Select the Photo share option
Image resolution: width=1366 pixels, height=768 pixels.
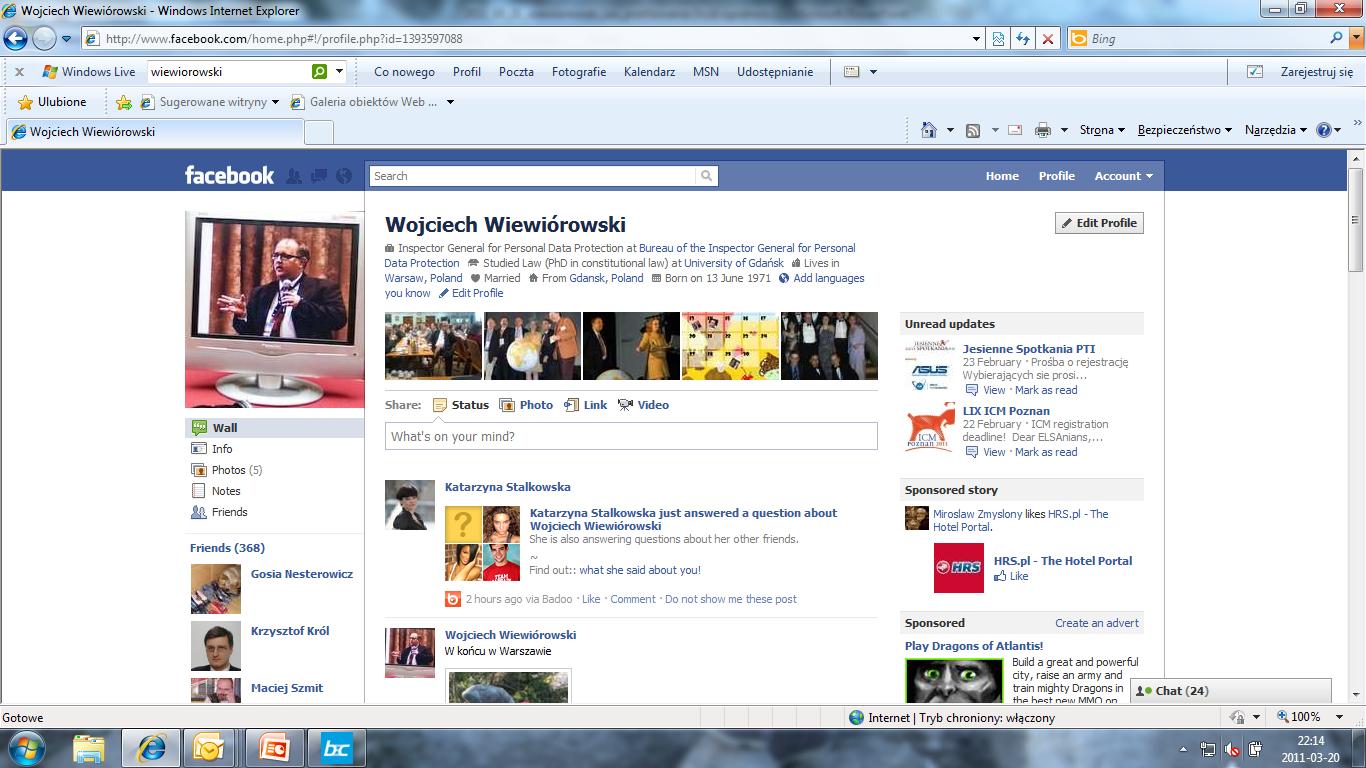click(527, 405)
